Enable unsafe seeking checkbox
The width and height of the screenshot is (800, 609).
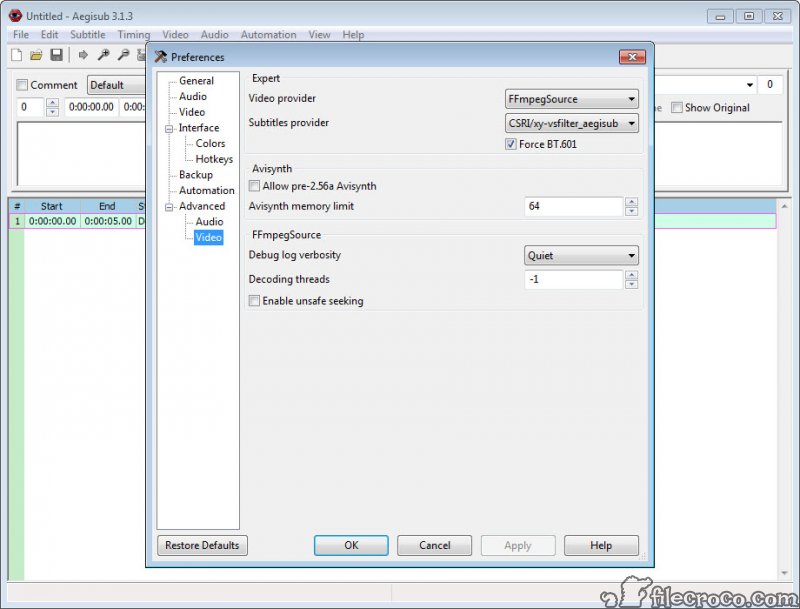tap(254, 300)
